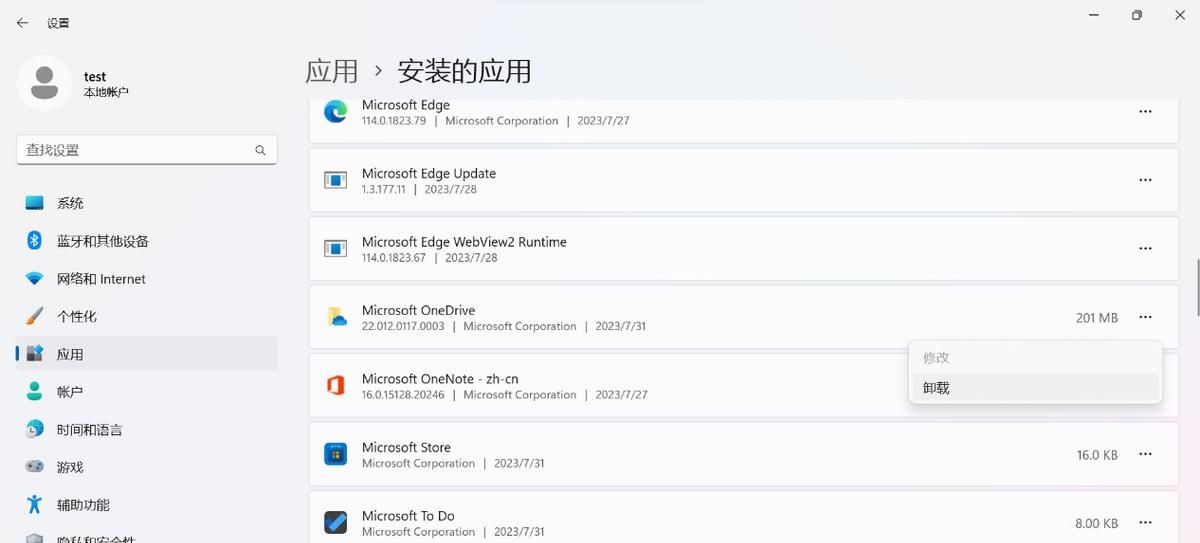Click the Microsoft Store size 16.0 KB

tap(1097, 455)
